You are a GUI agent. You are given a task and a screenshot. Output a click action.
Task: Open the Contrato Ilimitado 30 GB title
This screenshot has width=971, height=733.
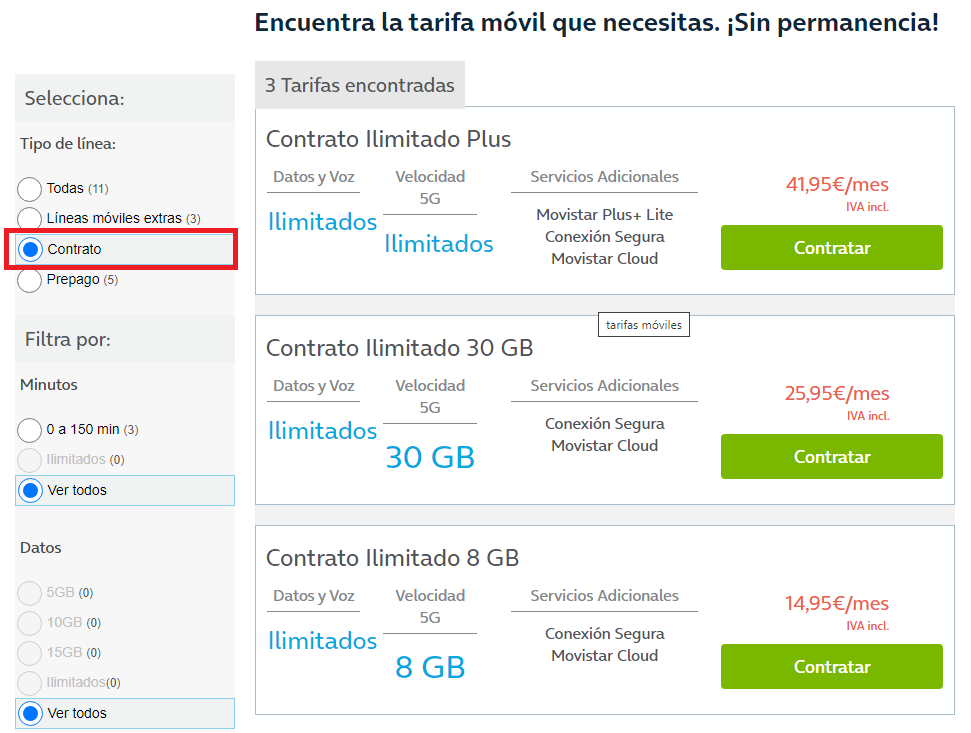pos(399,348)
